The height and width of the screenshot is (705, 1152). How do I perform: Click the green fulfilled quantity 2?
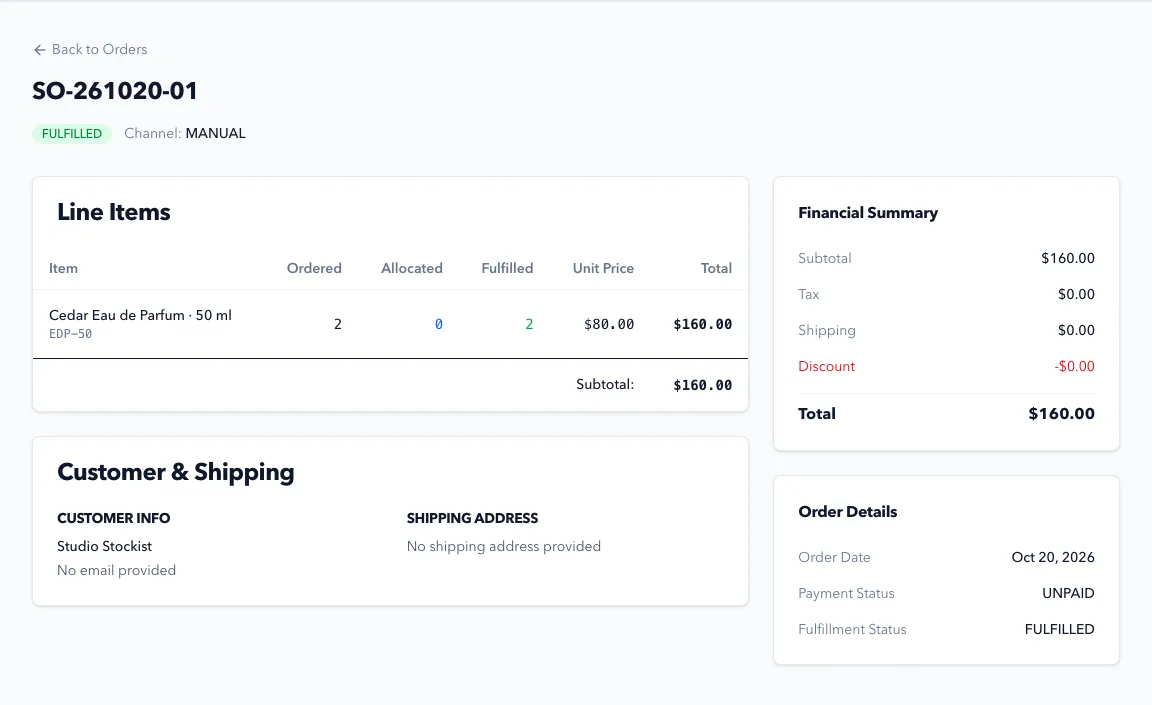coord(529,324)
